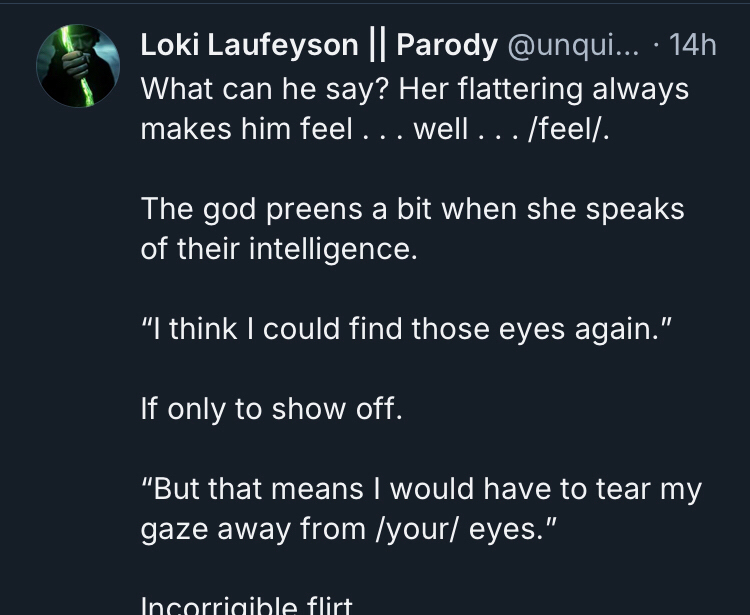Viewport: 750px width, 615px height.
Task: Open Loki Laufeyson's profile picture
Action: (78, 66)
